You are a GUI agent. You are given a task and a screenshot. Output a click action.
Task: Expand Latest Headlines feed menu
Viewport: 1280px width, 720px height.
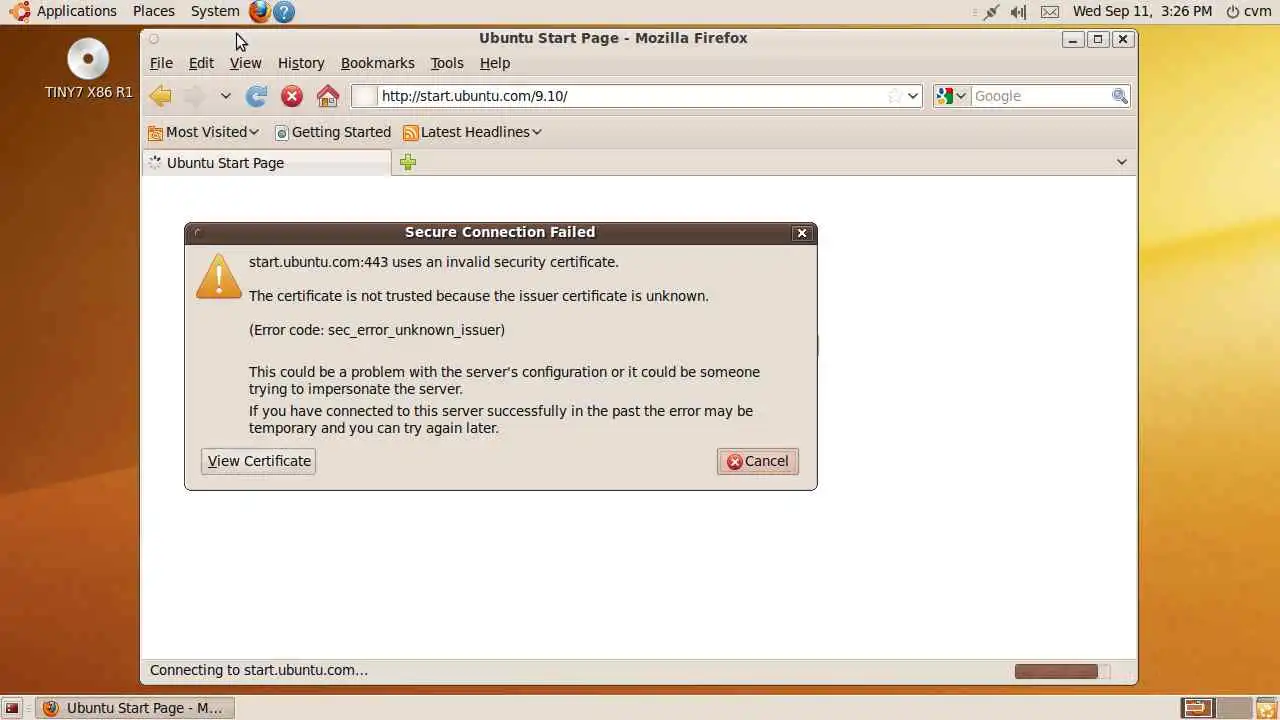click(472, 132)
